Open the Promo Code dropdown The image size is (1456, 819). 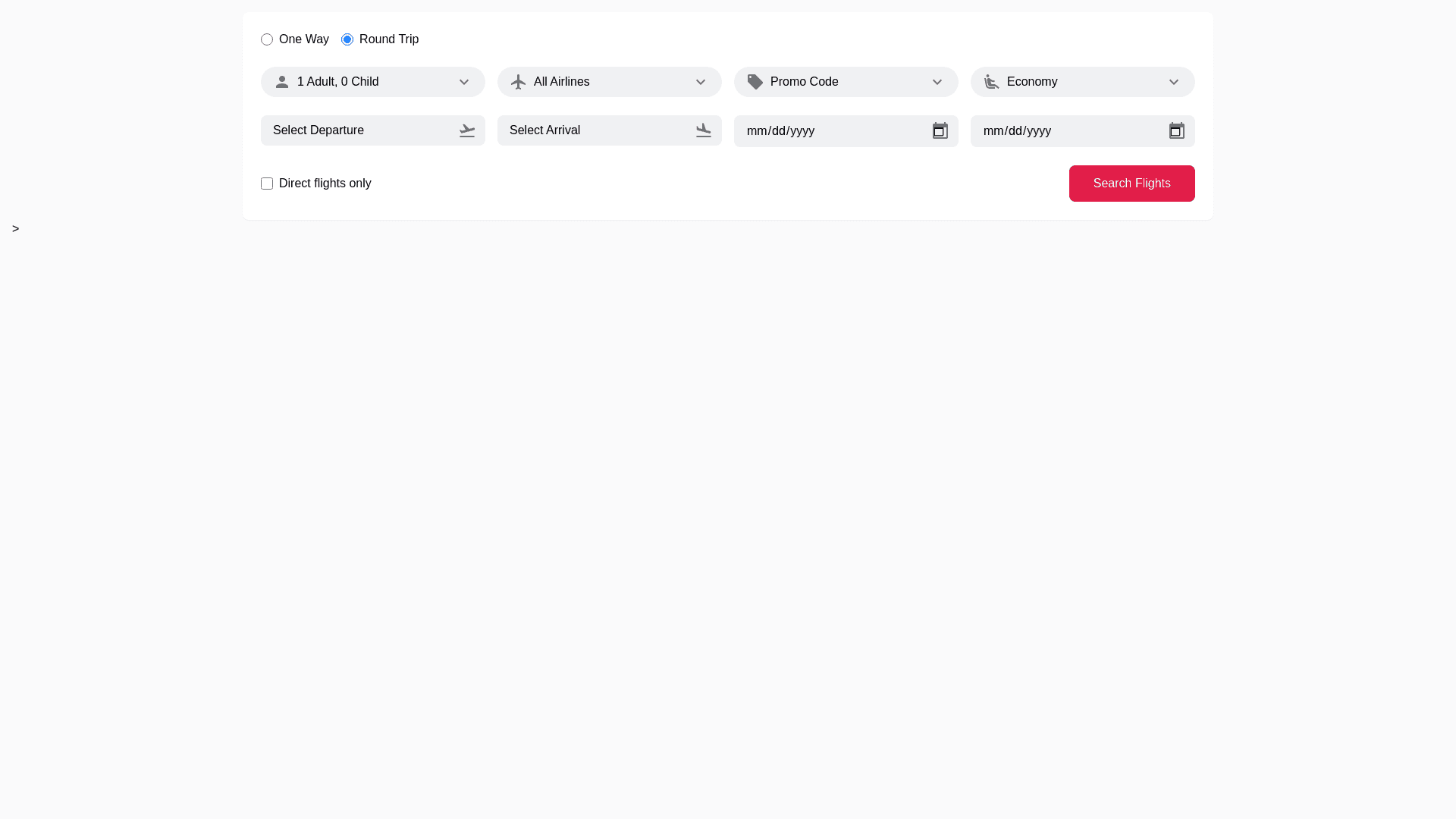click(937, 82)
